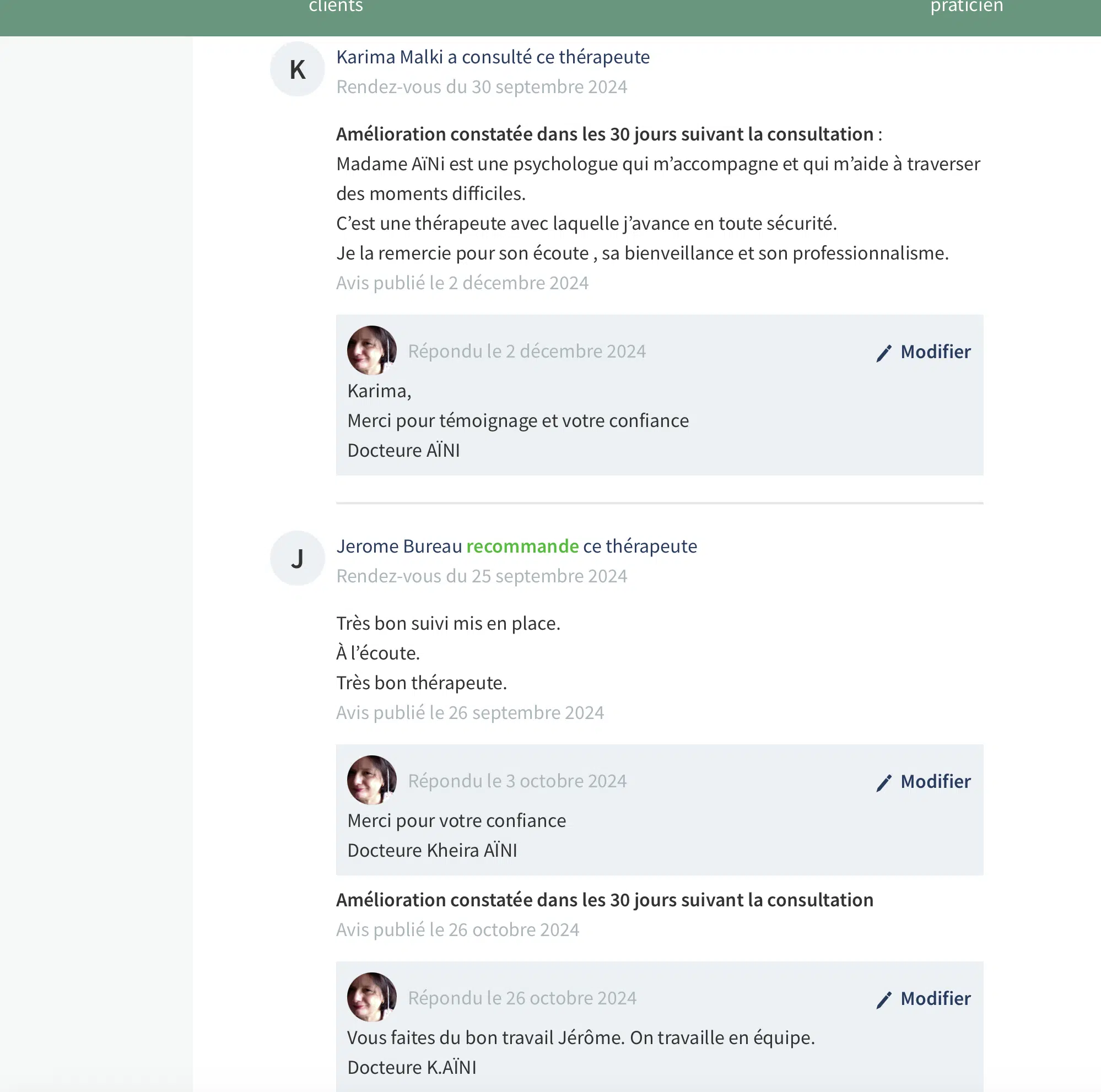Click Karima Malki's K avatar circle
The height and width of the screenshot is (1092, 1101).
click(298, 69)
